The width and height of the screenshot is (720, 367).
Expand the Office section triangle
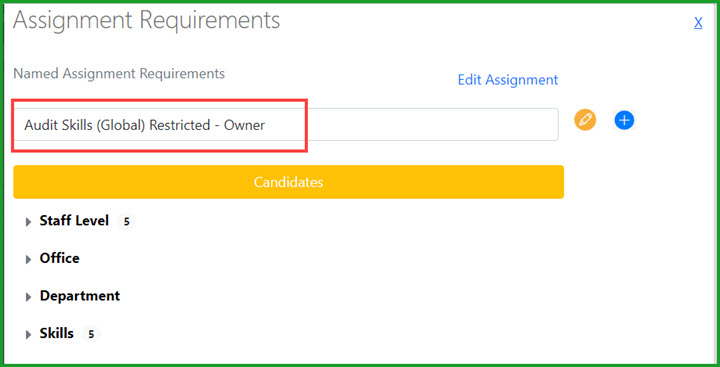click(28, 260)
